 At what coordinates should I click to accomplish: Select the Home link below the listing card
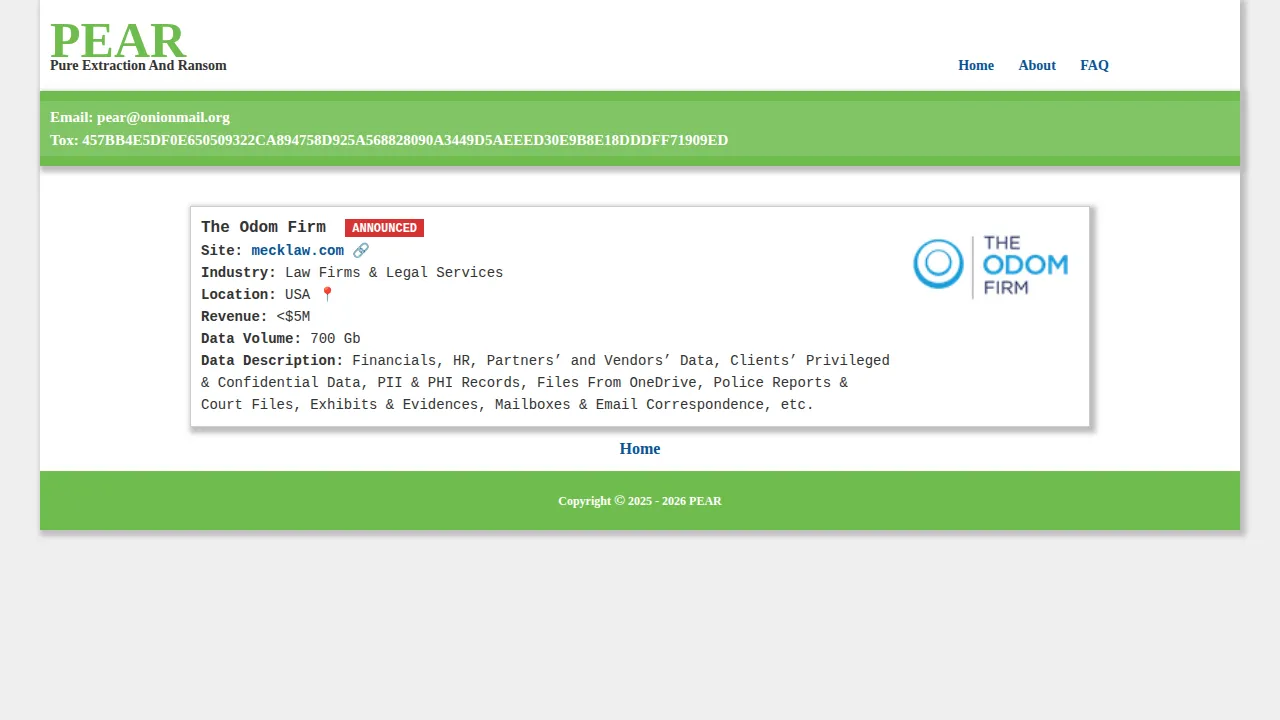click(639, 449)
